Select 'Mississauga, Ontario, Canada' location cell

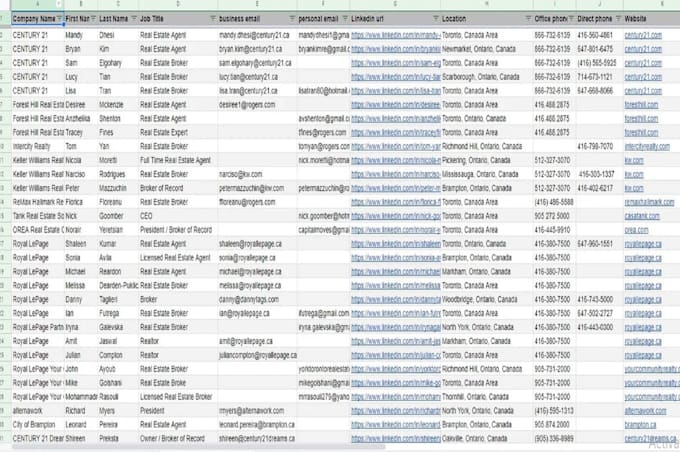487,174
